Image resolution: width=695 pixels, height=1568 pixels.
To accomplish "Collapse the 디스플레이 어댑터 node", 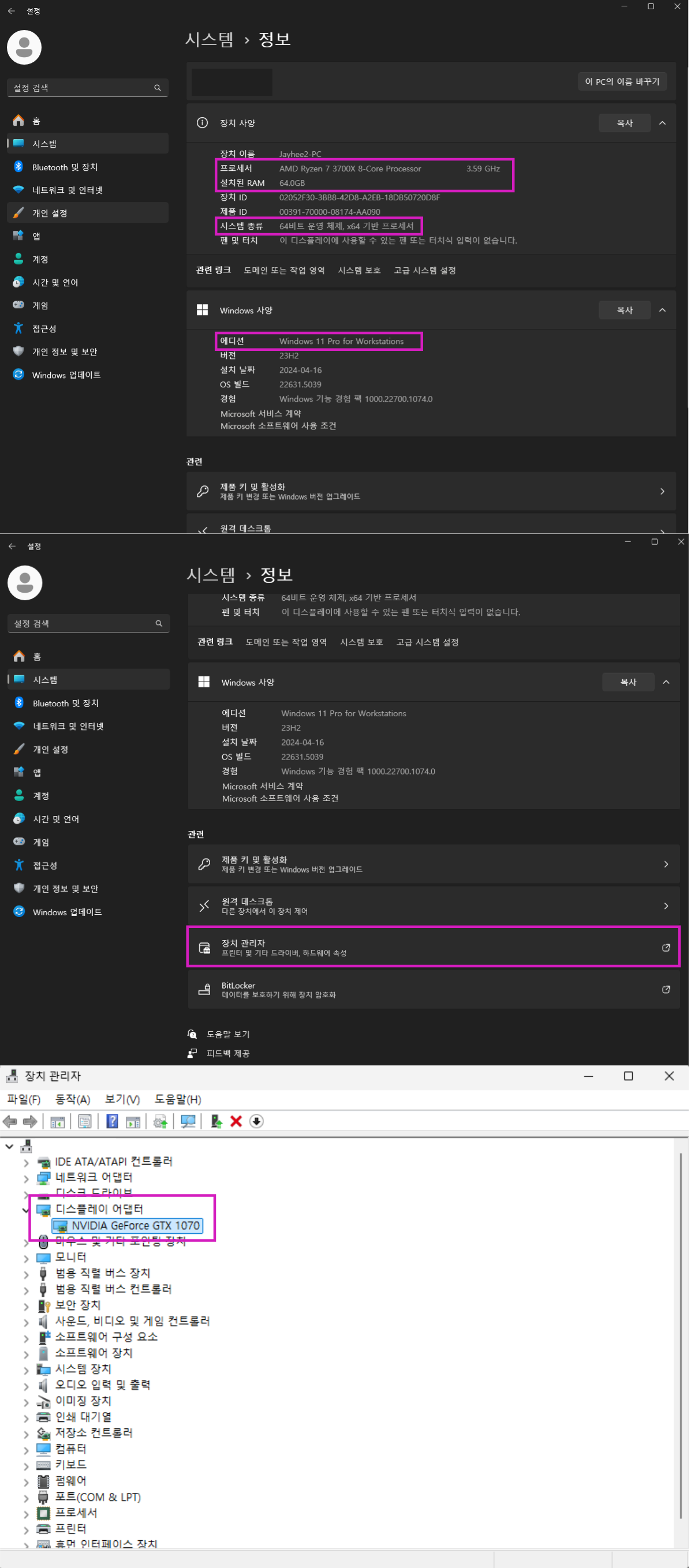I will 25,1210.
